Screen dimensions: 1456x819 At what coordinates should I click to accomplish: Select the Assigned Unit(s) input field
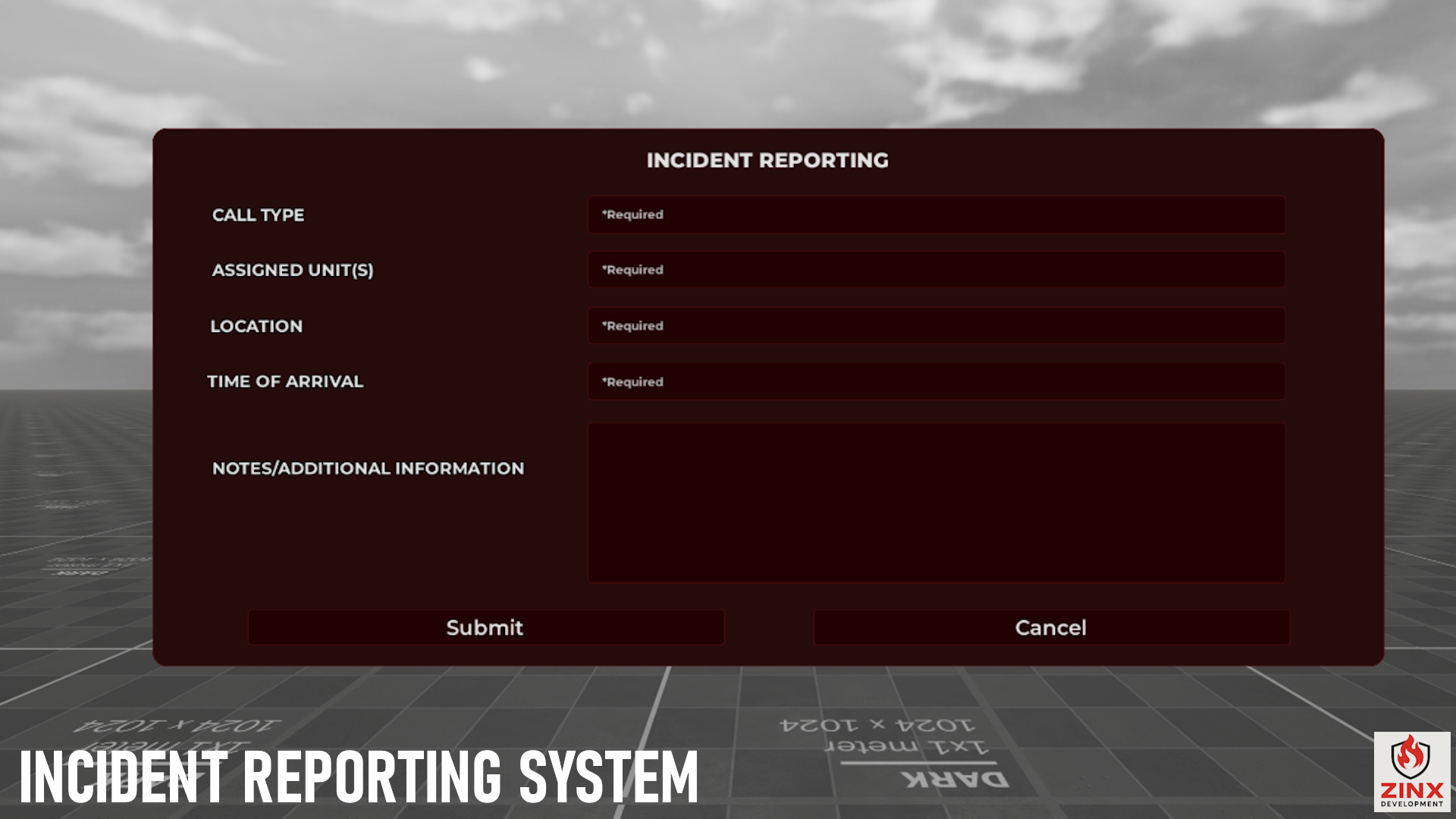936,270
